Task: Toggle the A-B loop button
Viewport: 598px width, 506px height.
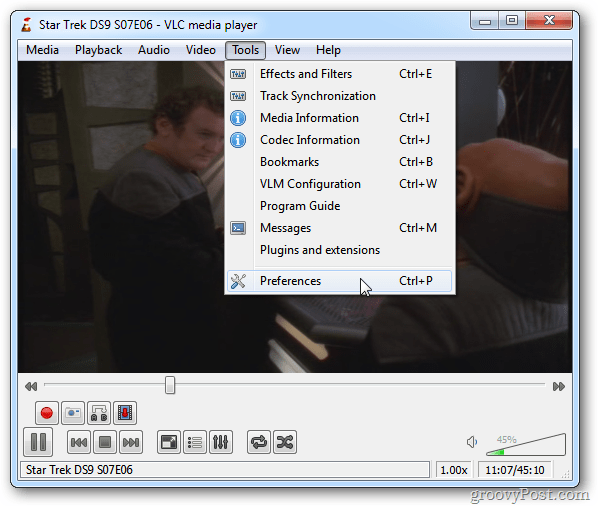Action: coord(99,413)
